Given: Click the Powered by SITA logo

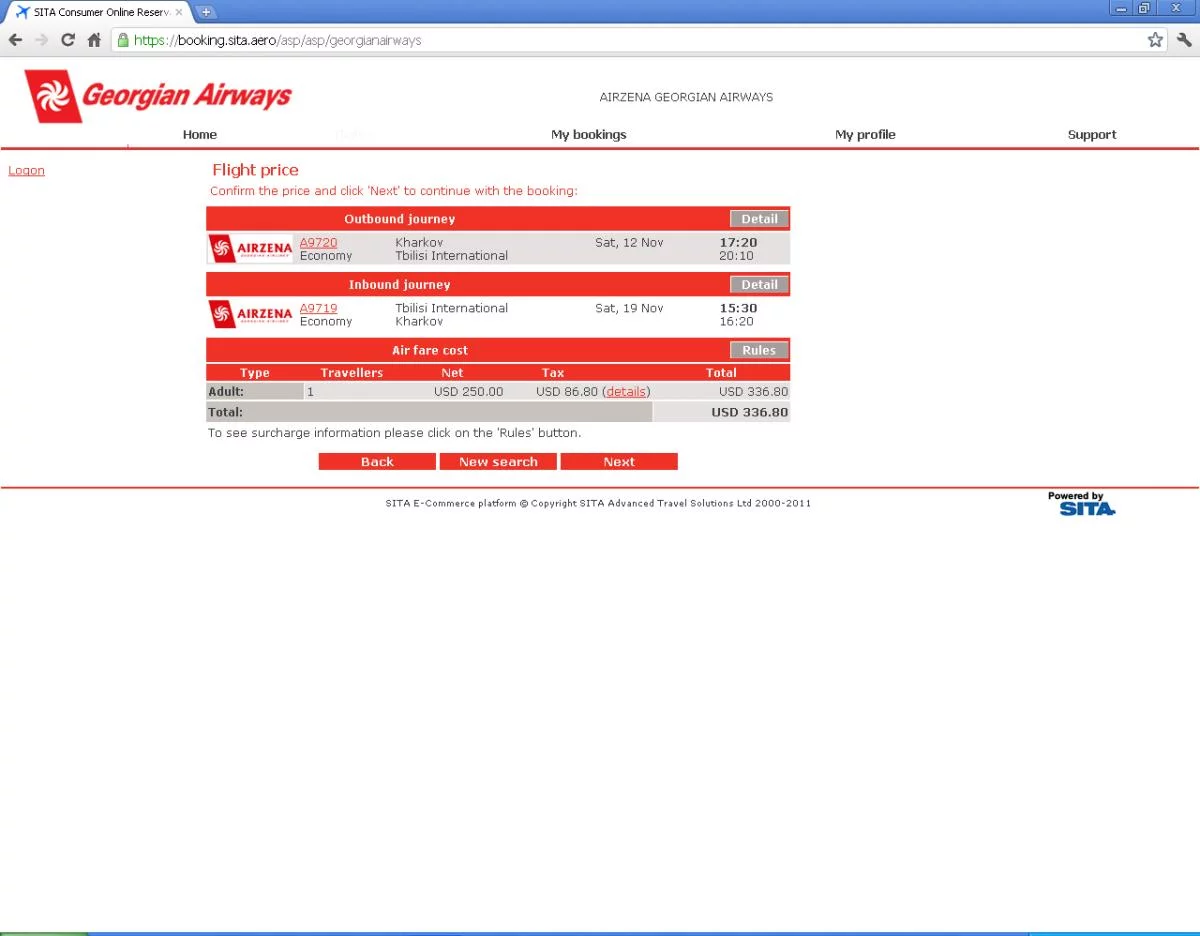Looking at the screenshot, I should (1081, 503).
